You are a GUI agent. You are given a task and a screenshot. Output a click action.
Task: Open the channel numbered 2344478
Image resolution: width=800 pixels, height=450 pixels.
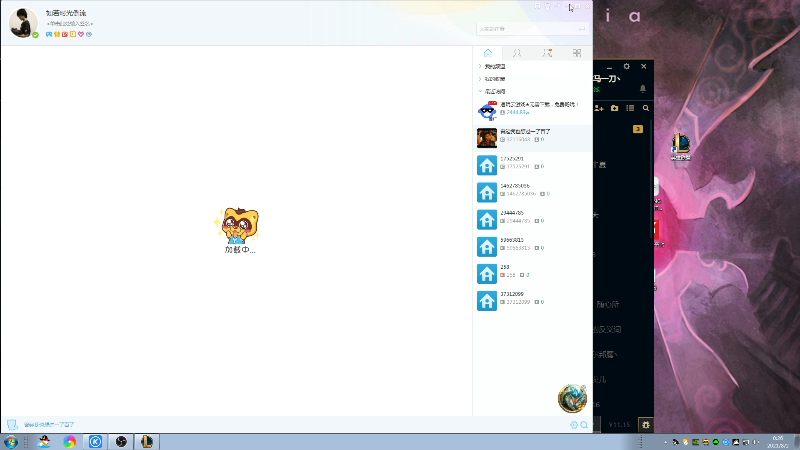tap(533, 219)
